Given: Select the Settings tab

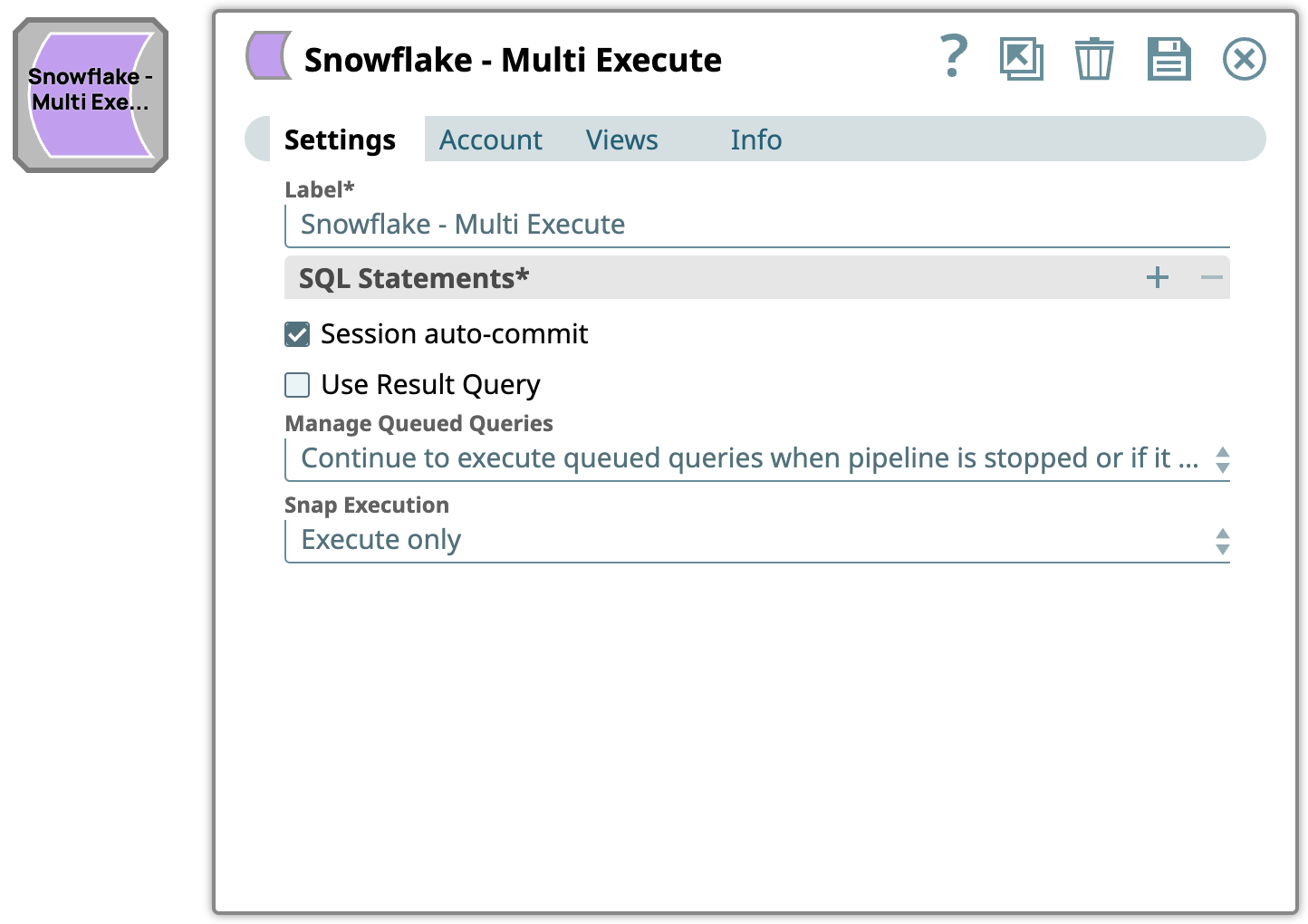Looking at the screenshot, I should coord(340,140).
